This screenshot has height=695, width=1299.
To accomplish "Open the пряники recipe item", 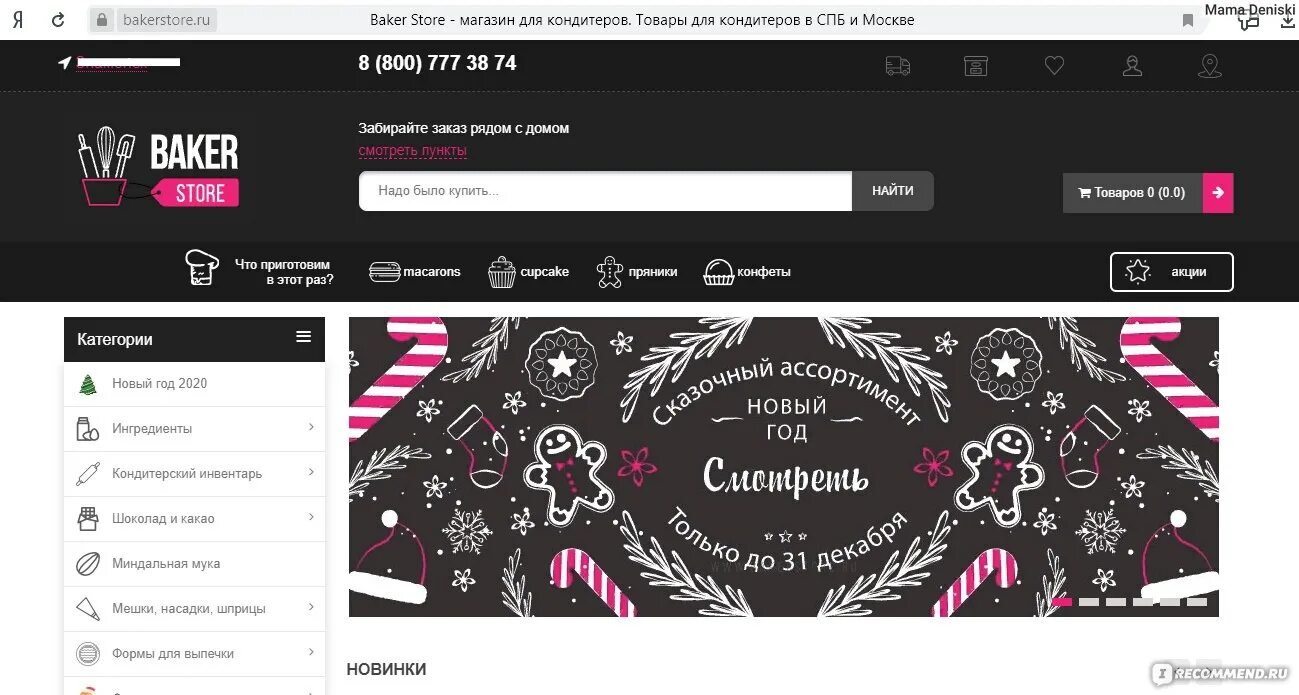I will tap(637, 272).
